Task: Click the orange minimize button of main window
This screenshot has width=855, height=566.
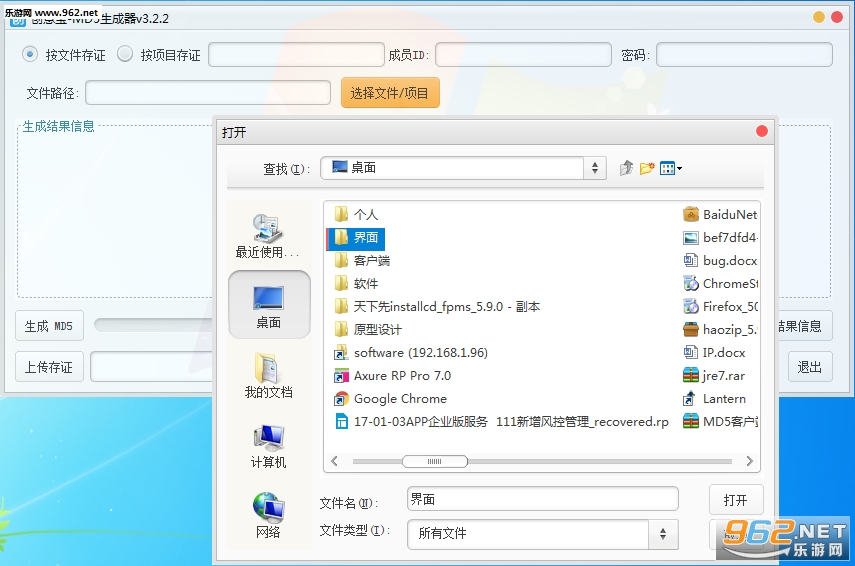Action: click(818, 17)
